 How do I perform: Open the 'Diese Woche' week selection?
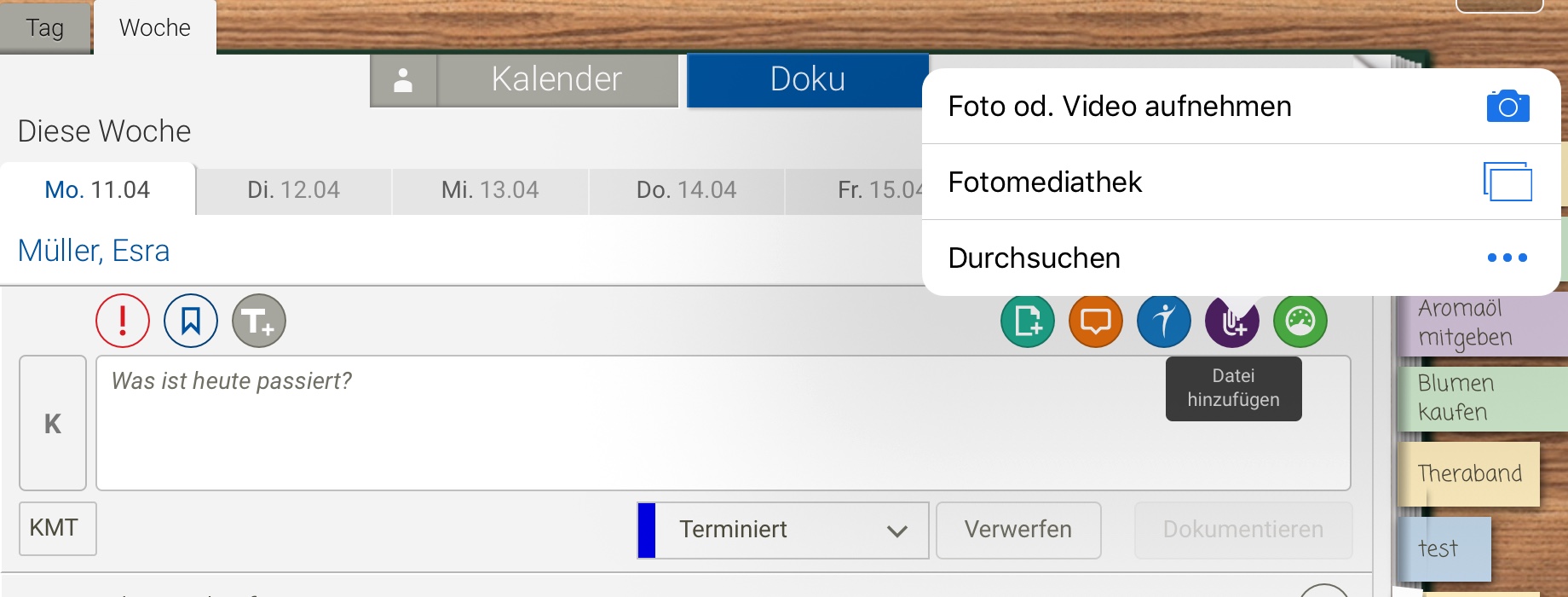pos(104,130)
